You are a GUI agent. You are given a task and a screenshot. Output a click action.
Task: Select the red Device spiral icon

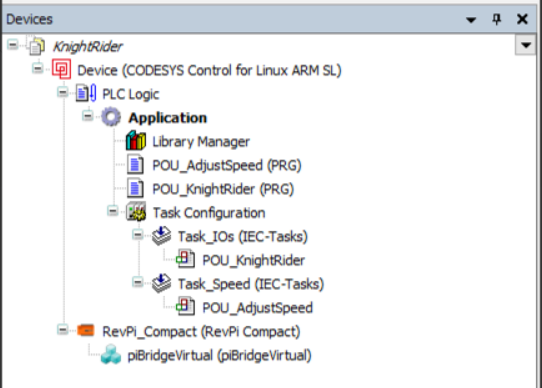[x=62, y=70]
